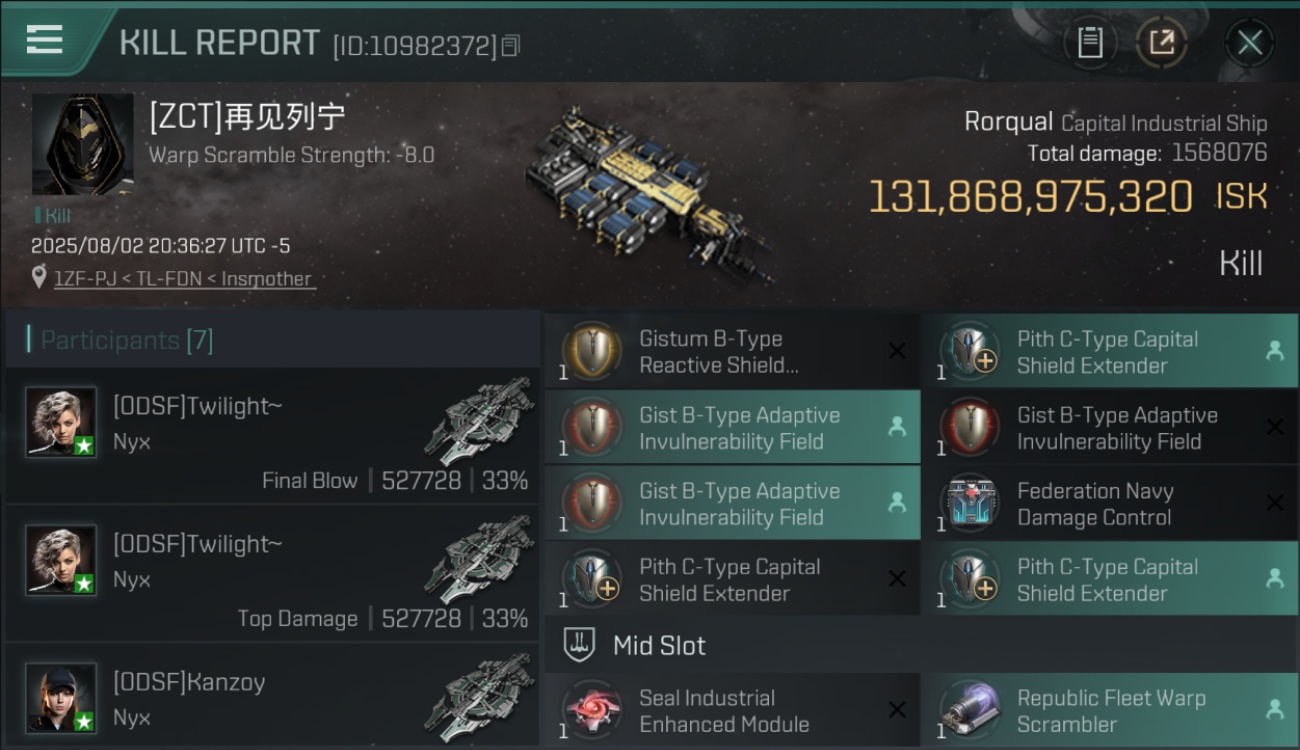1300x750 pixels.
Task: Tap the Mid Slot section icon
Action: tap(580, 645)
